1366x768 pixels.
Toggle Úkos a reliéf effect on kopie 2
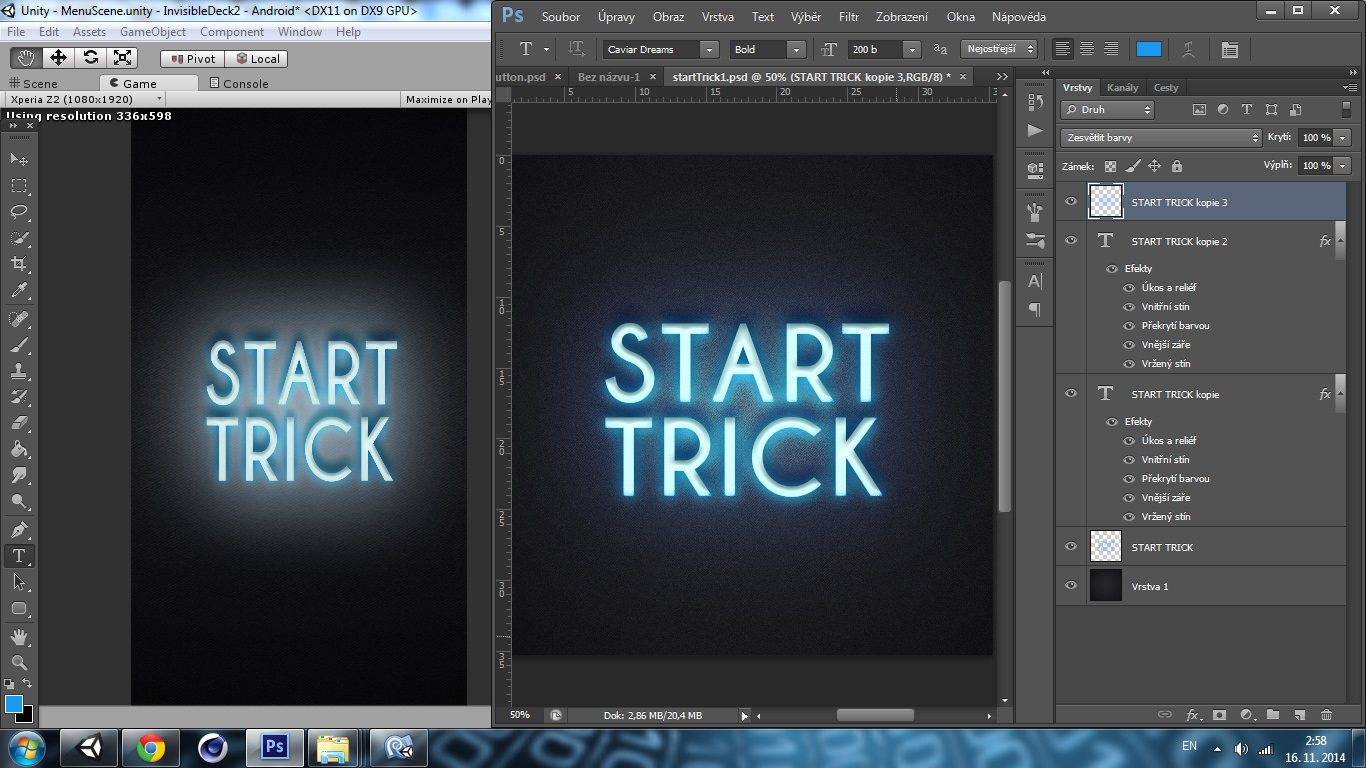pyautogui.click(x=1129, y=288)
